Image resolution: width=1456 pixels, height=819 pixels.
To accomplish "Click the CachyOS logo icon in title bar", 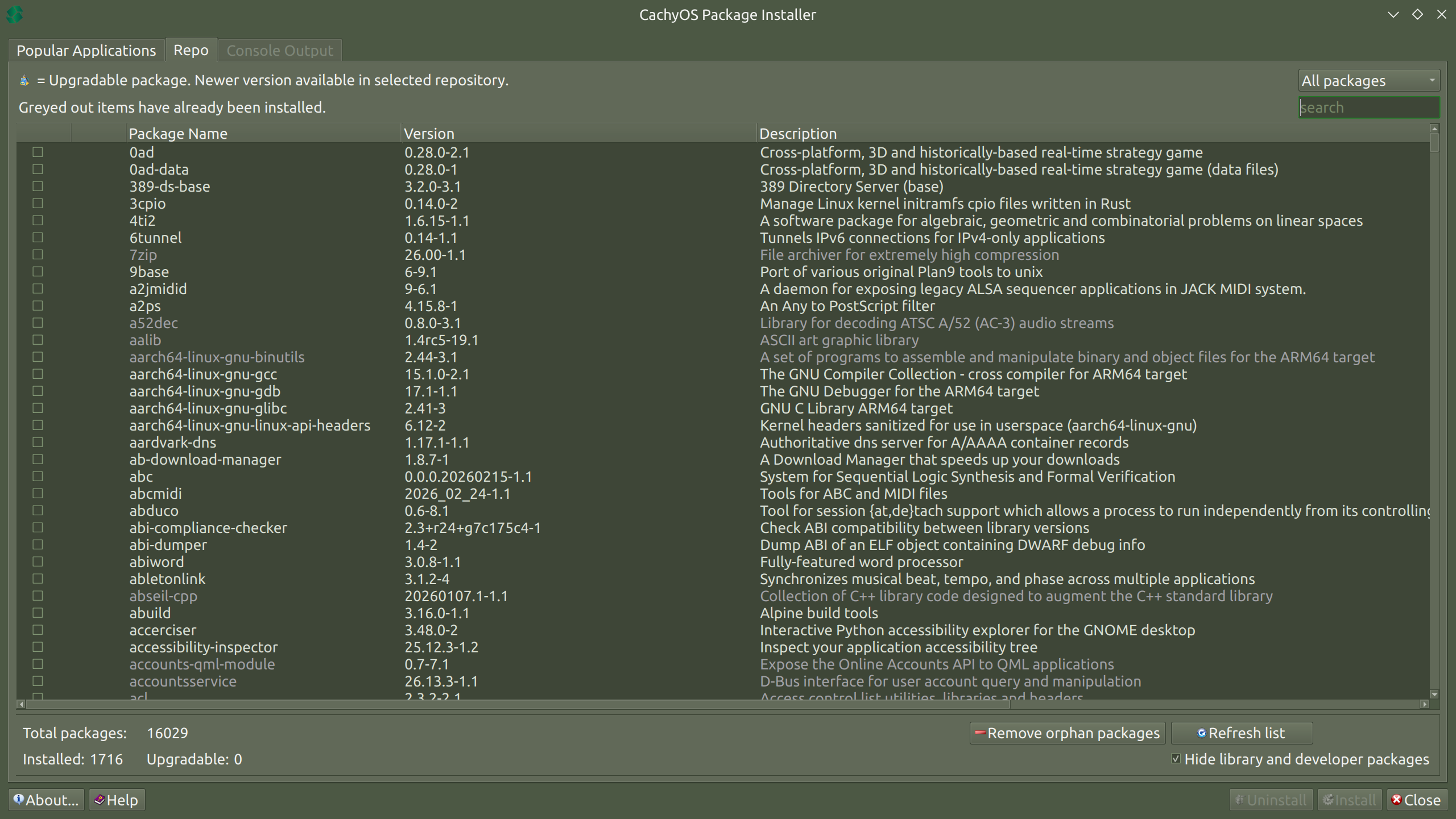I will [15, 15].
